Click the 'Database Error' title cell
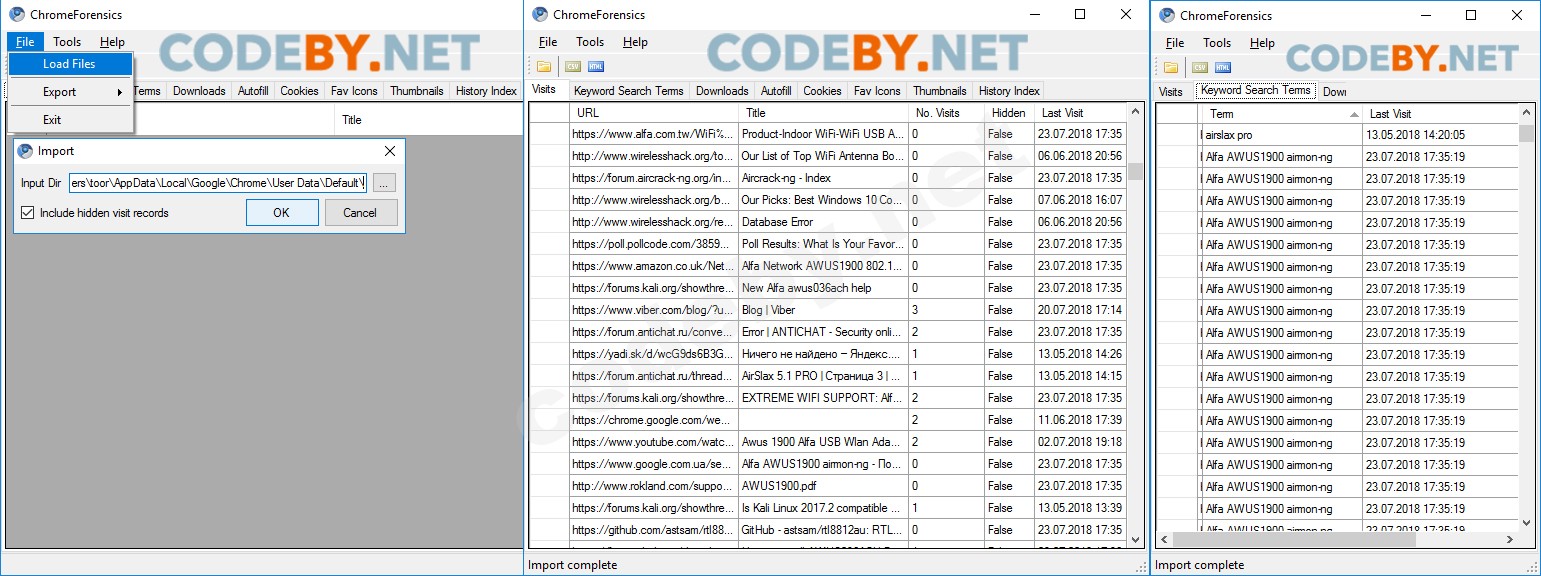The image size is (1541, 576). [x=824, y=222]
